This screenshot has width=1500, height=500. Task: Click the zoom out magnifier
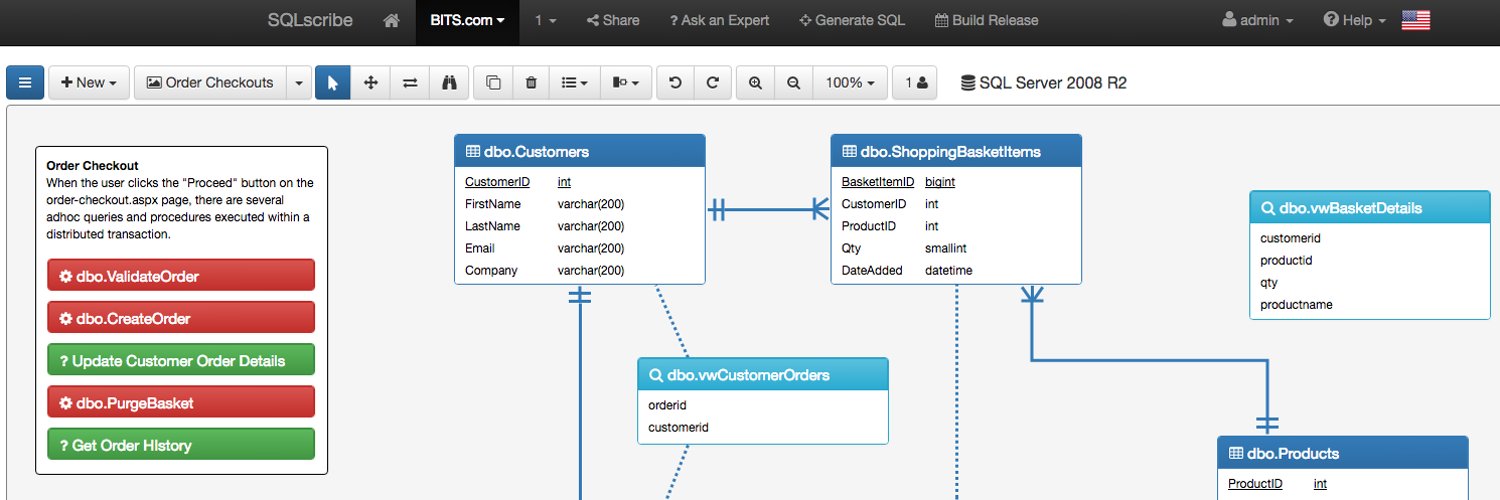[793, 83]
